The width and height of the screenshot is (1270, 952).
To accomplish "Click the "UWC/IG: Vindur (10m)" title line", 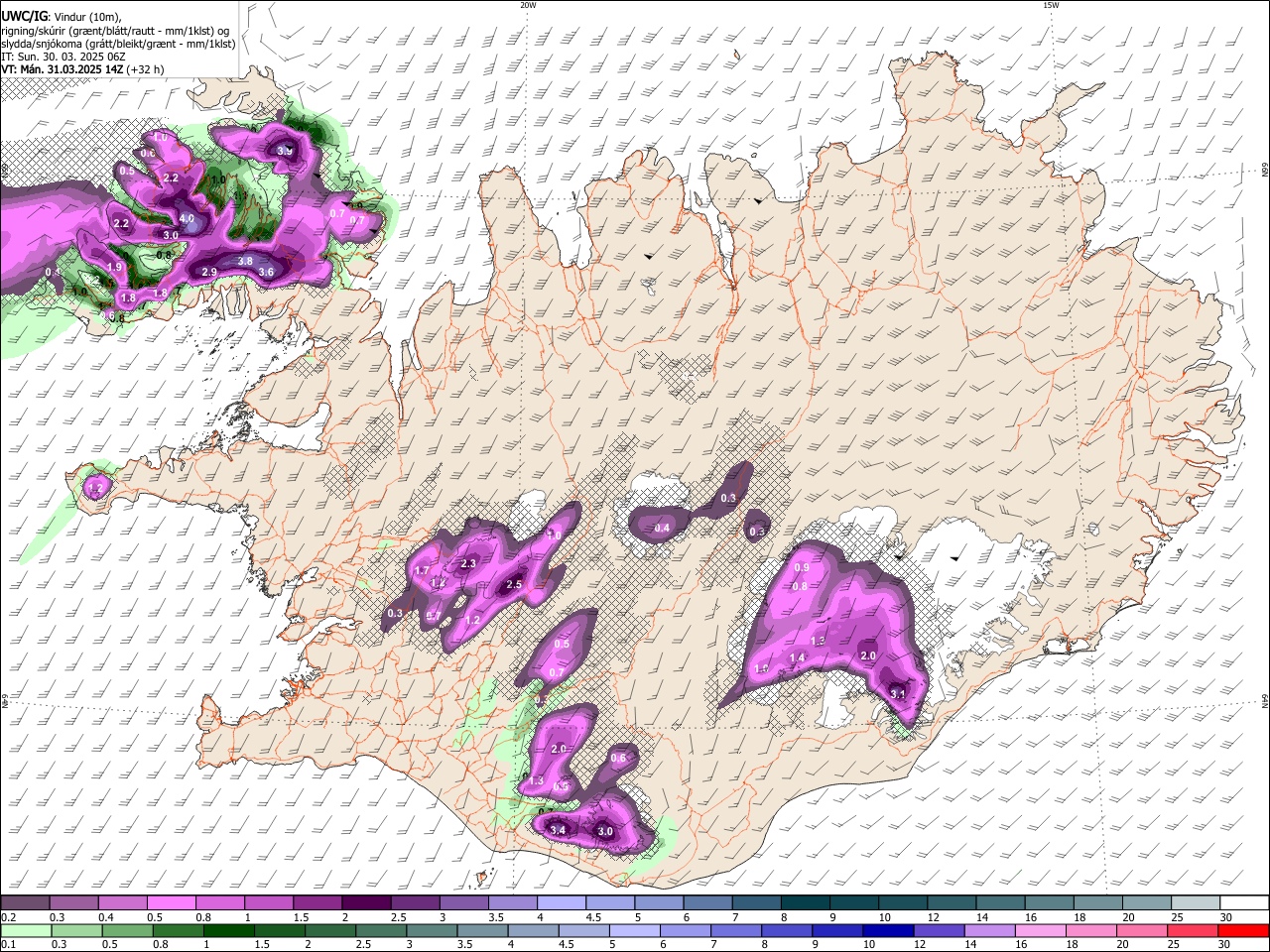I will (x=61, y=16).
